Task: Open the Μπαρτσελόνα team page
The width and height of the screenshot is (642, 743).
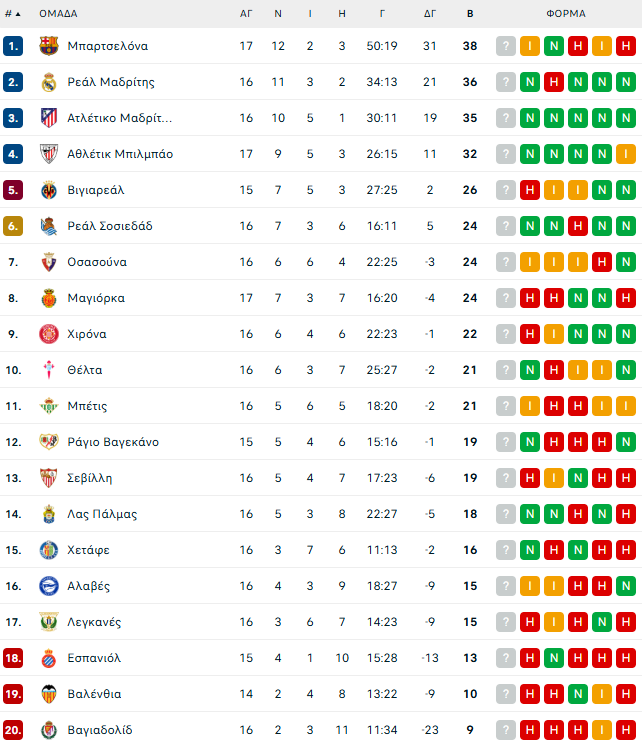Action: click(107, 46)
